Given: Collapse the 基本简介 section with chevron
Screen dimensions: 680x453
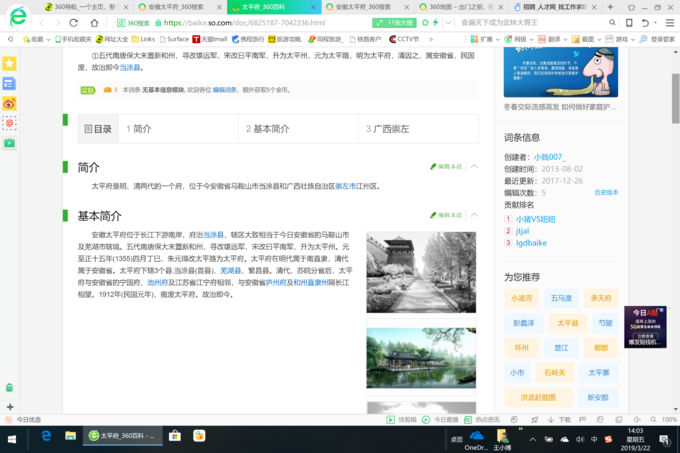Looking at the screenshot, I should 474,215.
